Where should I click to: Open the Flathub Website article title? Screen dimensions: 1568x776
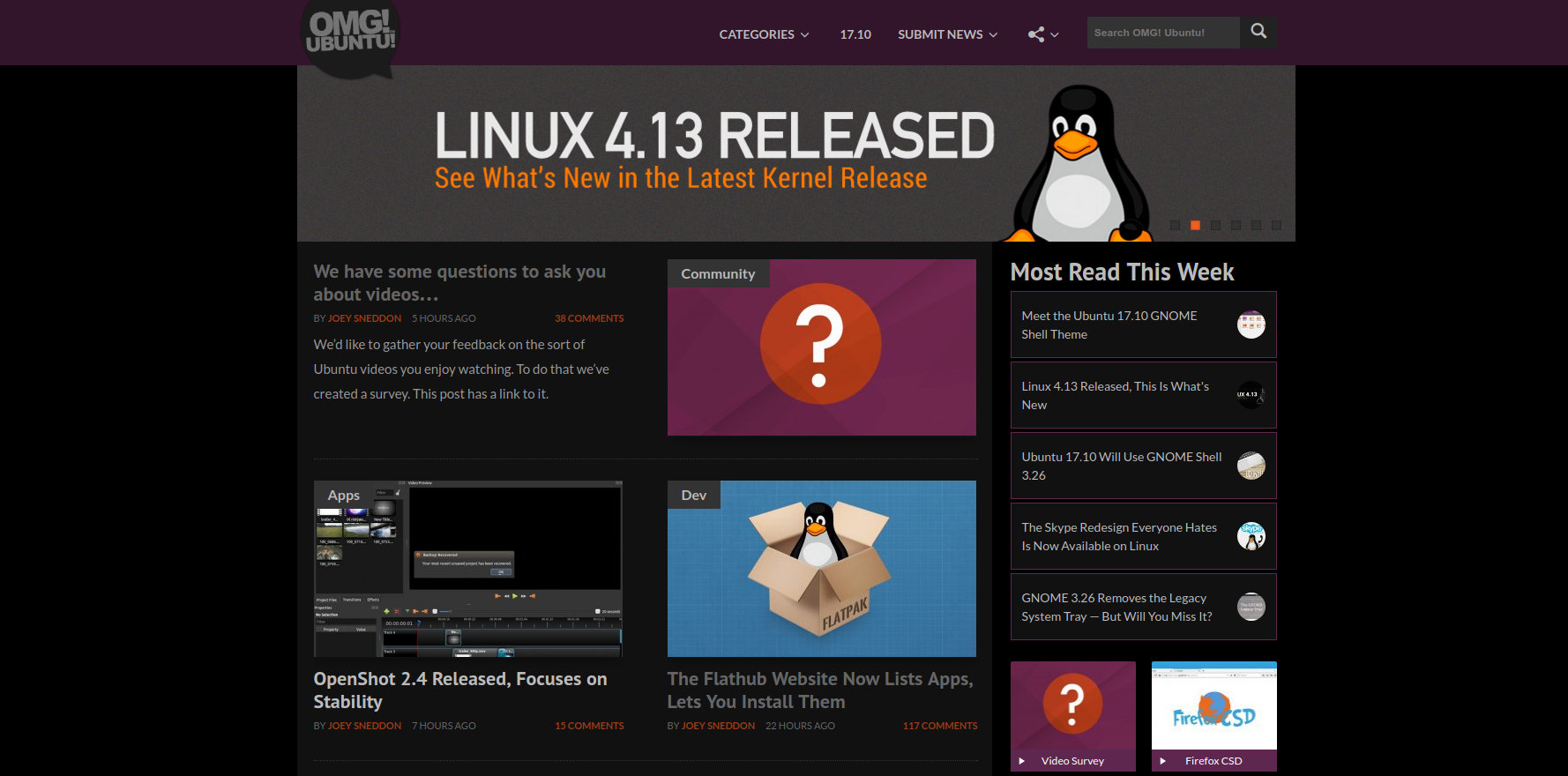point(820,690)
